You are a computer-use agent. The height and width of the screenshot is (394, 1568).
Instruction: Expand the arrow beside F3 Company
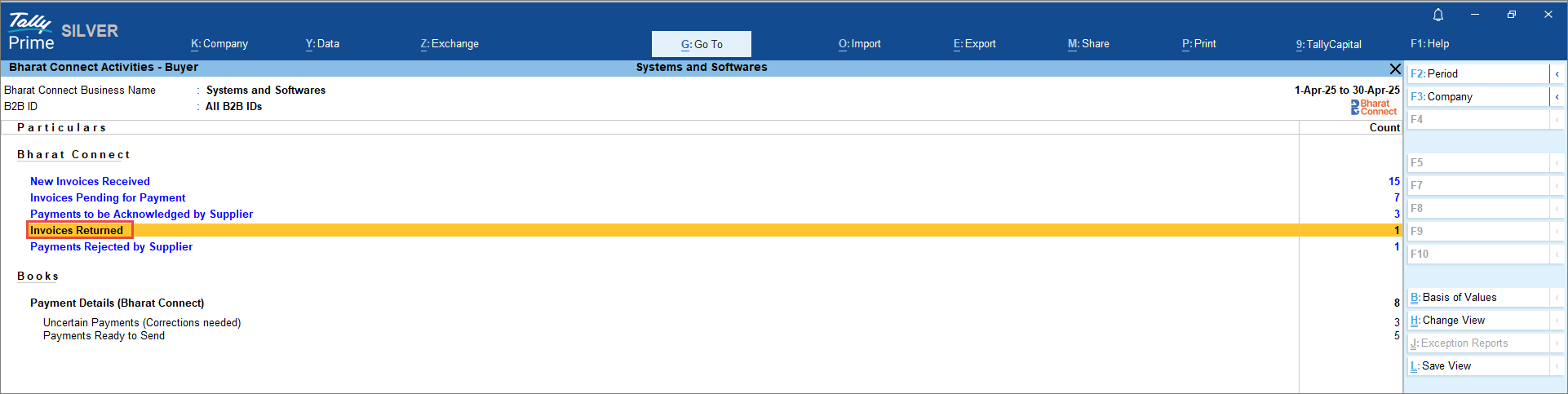(1557, 97)
